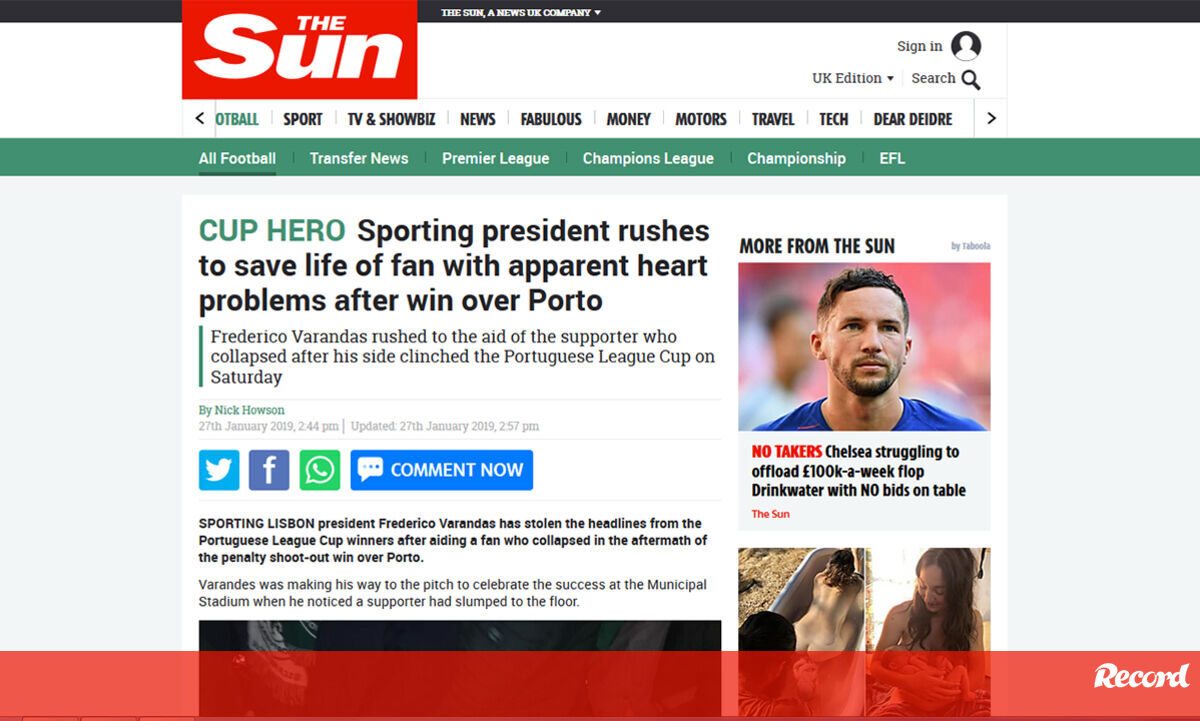
Task: Open the Chelsea struggling to offload headline
Action: [858, 471]
